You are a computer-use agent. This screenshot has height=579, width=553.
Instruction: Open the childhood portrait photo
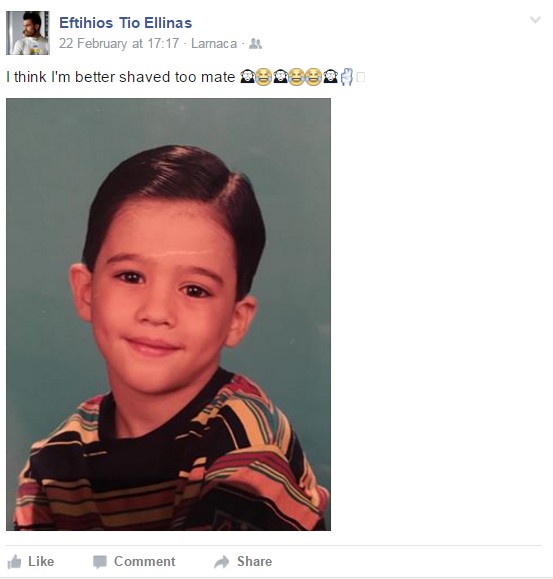pyautogui.click(x=168, y=314)
